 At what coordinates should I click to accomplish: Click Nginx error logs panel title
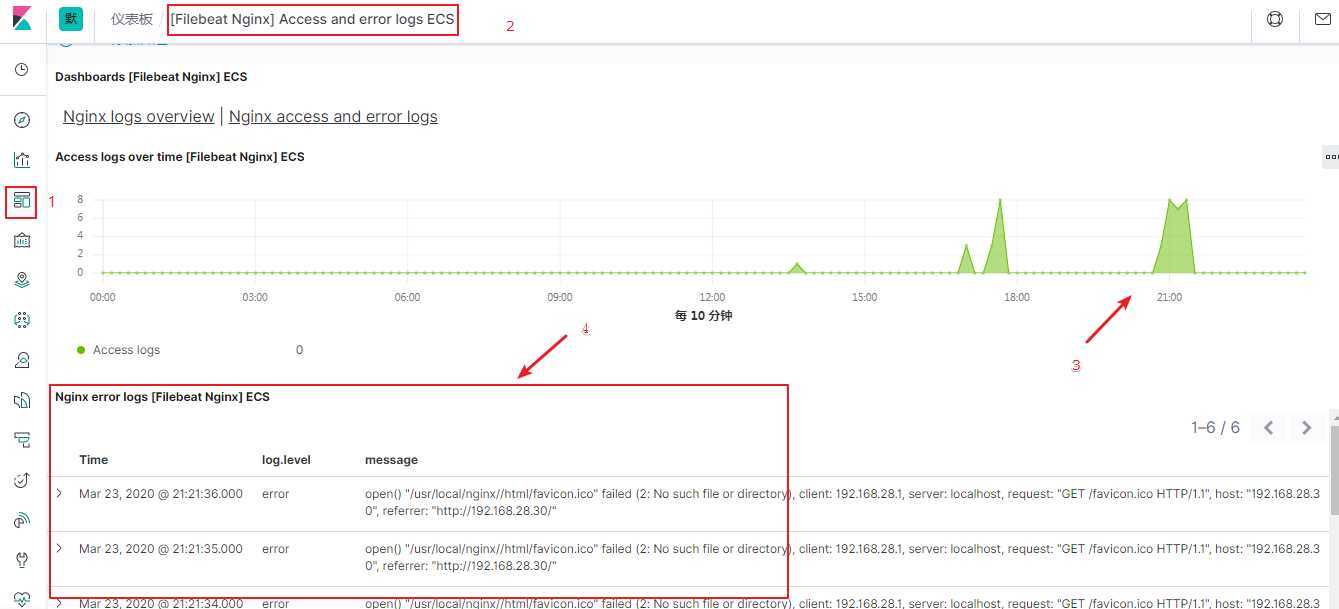tap(162, 397)
